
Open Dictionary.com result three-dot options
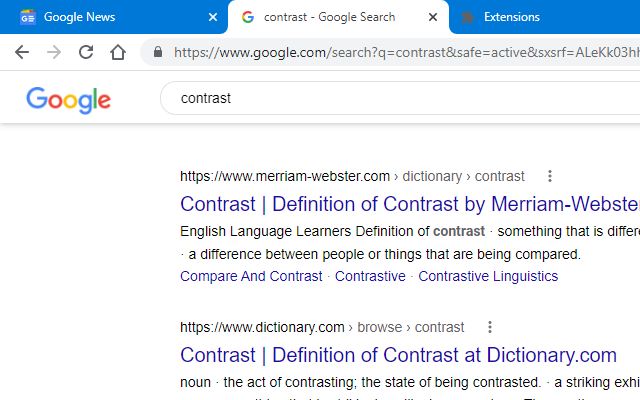click(x=490, y=327)
